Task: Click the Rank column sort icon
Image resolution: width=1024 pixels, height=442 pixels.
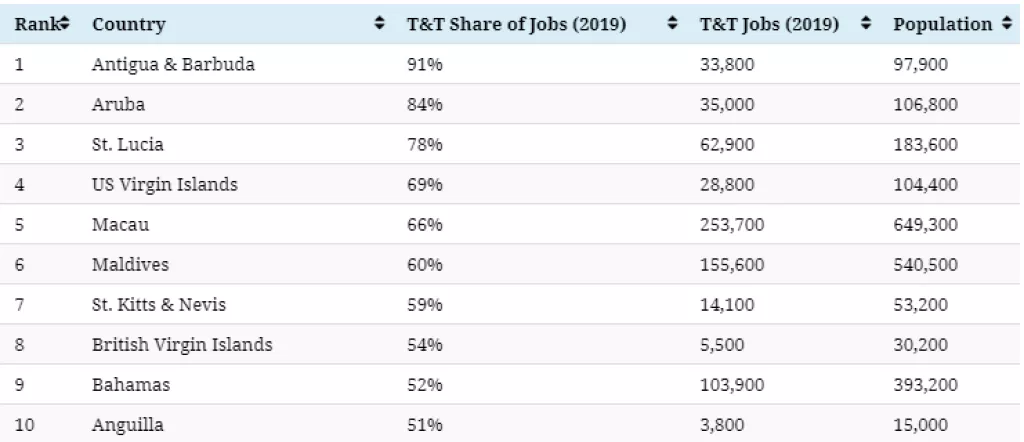Action: click(x=65, y=24)
